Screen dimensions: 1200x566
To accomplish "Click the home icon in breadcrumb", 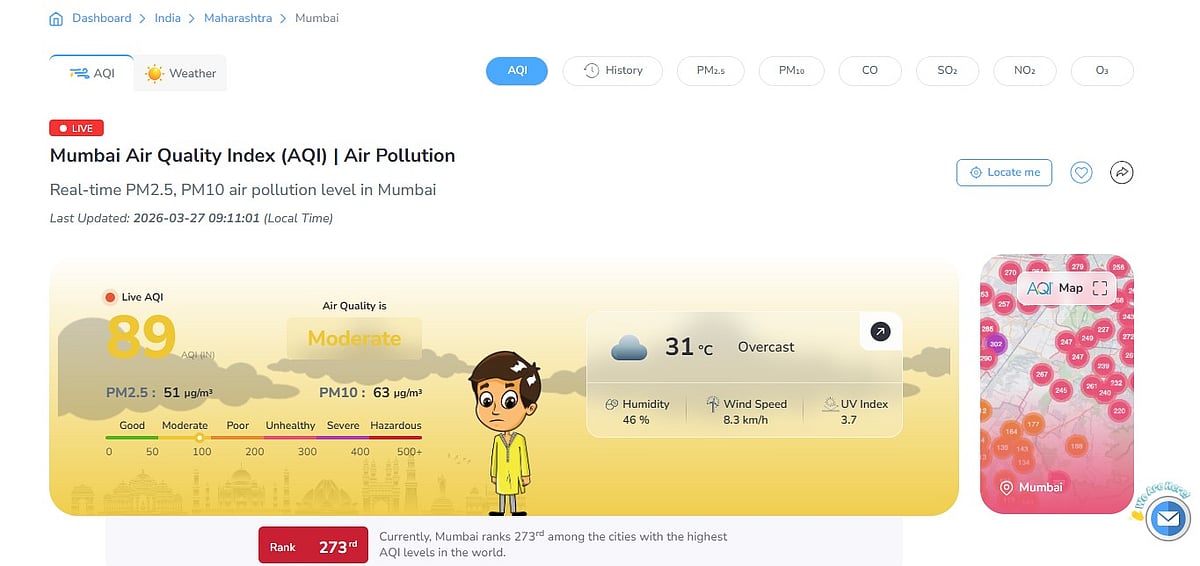I will click(56, 19).
